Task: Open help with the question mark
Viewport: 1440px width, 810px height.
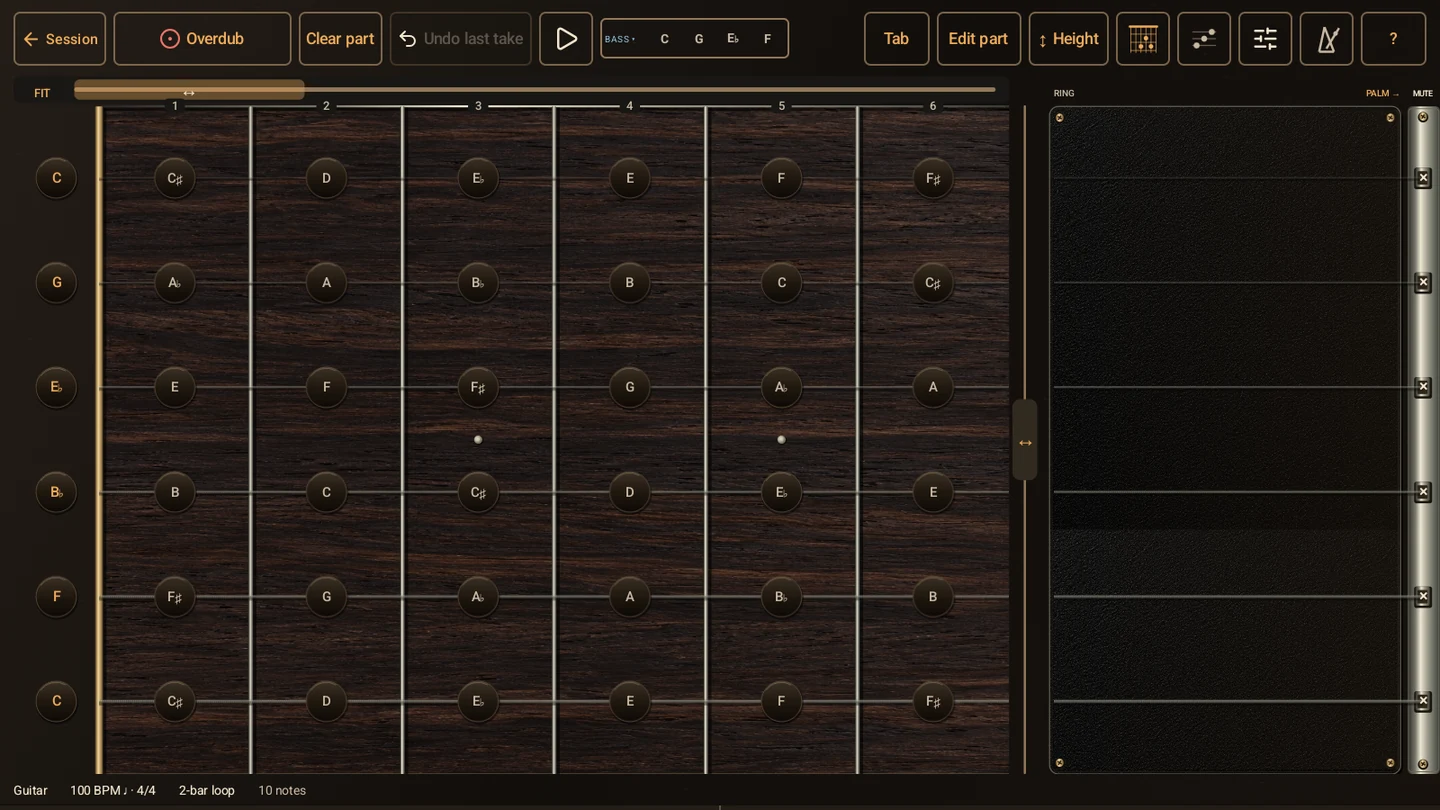Action: tap(1393, 39)
